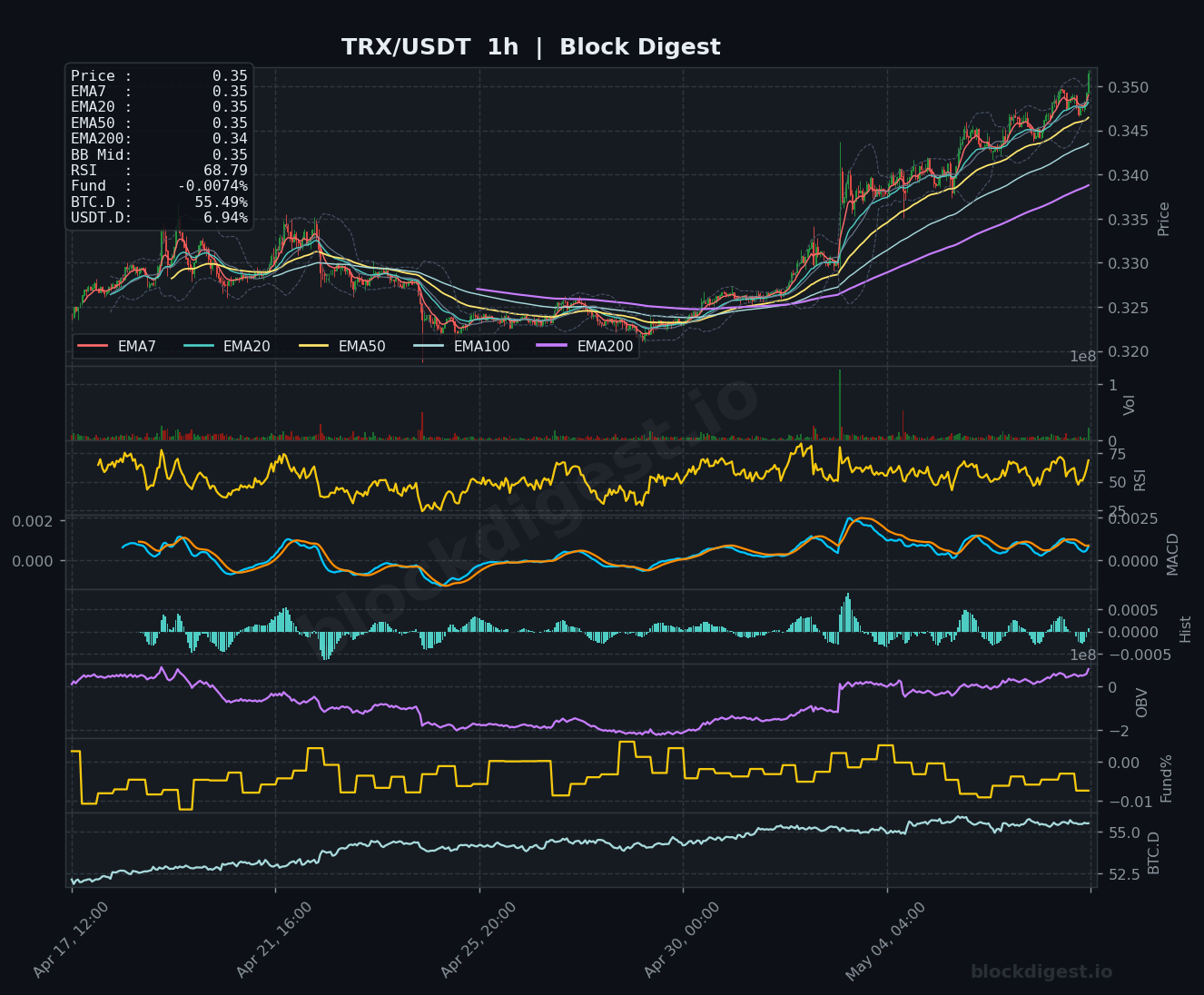Viewport: 1204px width, 995px height.
Task: Click the teal EMA20 legend line swatch
Action: 198,346
